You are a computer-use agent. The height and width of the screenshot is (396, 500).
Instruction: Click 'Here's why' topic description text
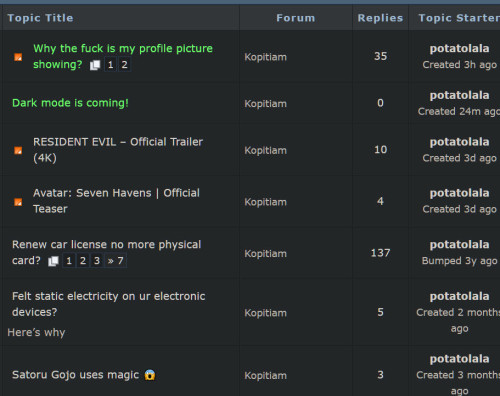coord(36,332)
